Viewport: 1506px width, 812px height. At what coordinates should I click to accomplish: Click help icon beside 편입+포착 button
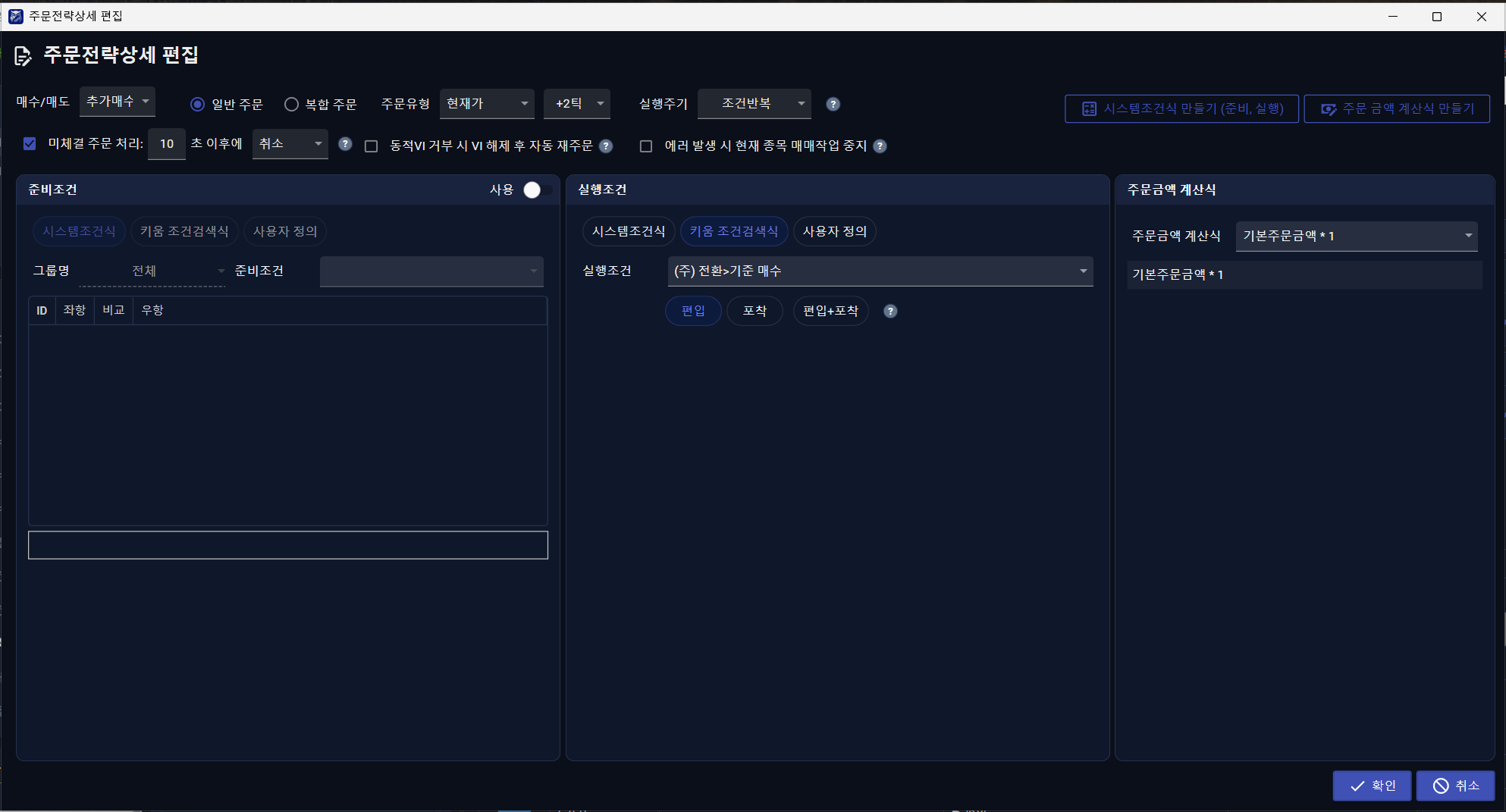click(890, 312)
